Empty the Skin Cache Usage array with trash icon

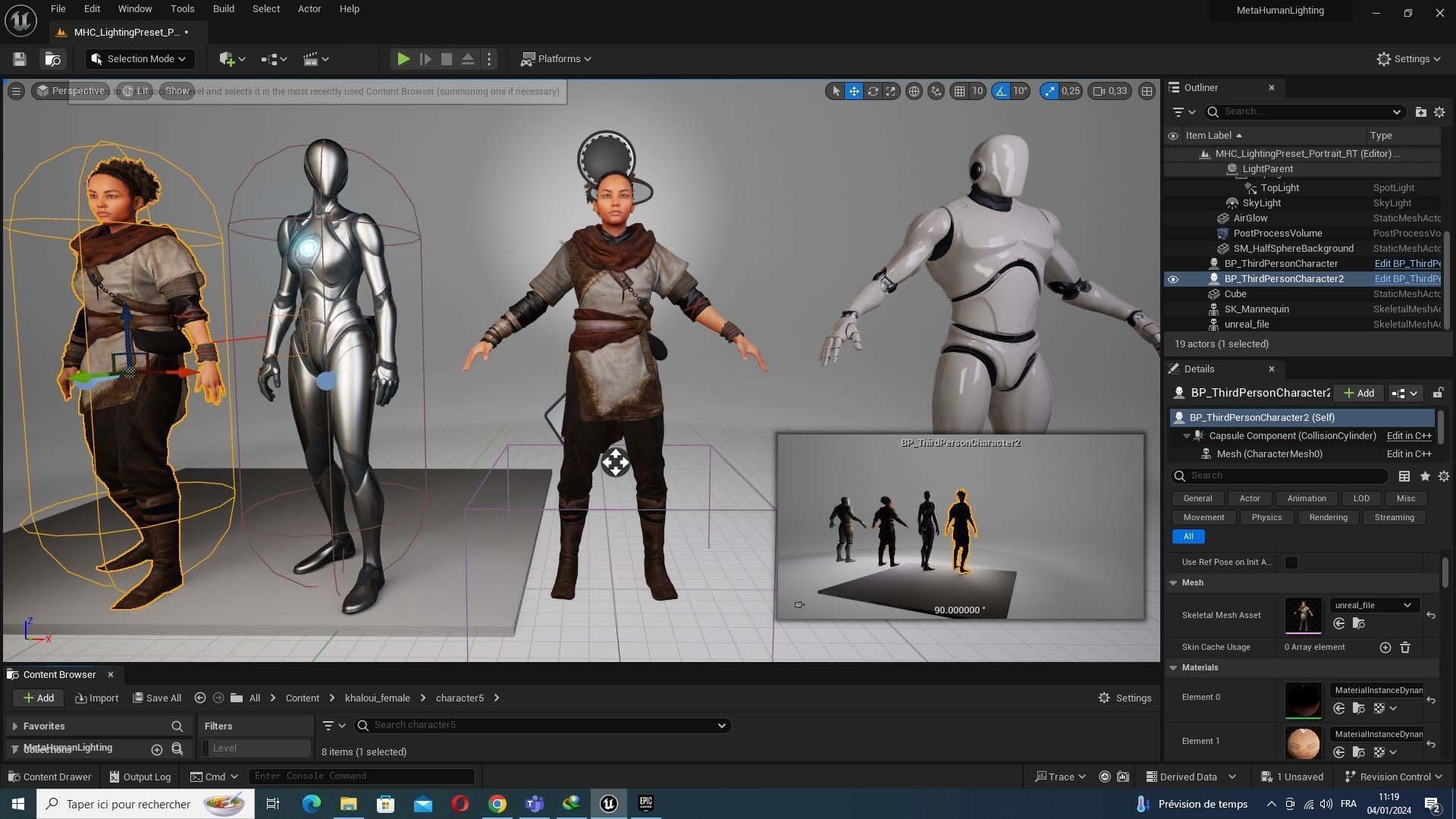tap(1404, 648)
